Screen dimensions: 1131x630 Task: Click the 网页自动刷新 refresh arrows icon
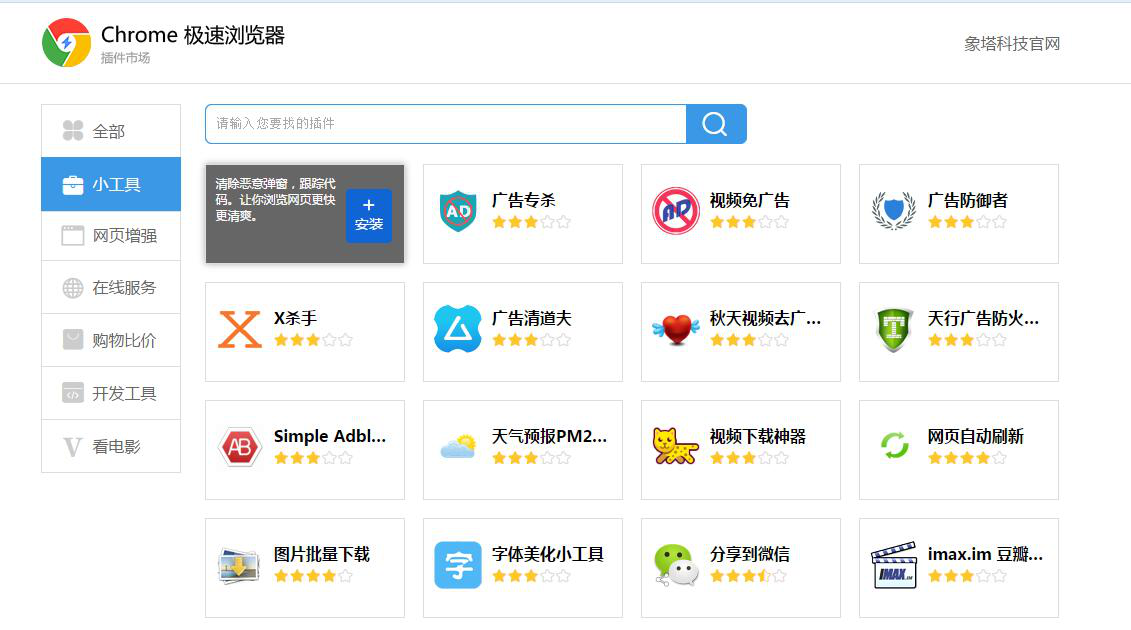[893, 447]
